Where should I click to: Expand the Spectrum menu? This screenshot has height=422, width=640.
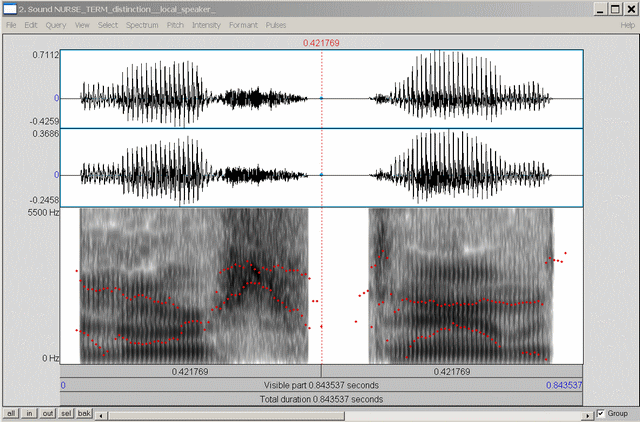[142, 24]
